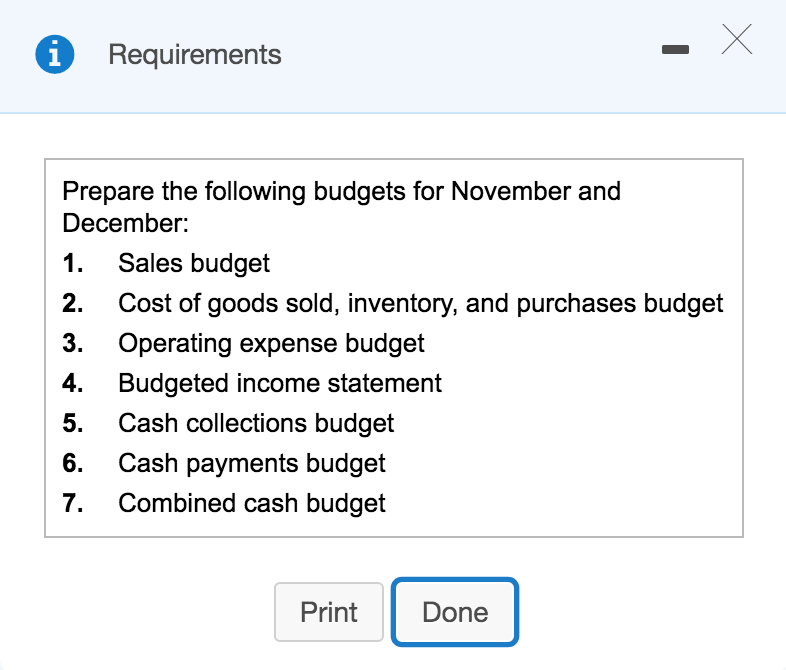This screenshot has width=786, height=670.
Task: Click the bold number 2 list marker
Action: (x=72, y=303)
